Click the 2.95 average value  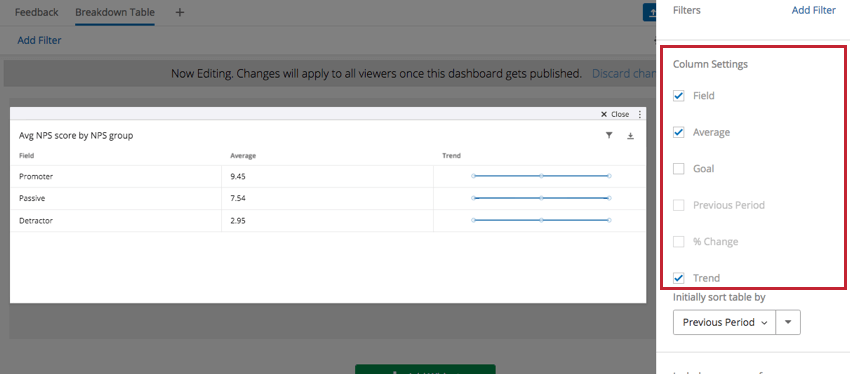pyautogui.click(x=238, y=221)
